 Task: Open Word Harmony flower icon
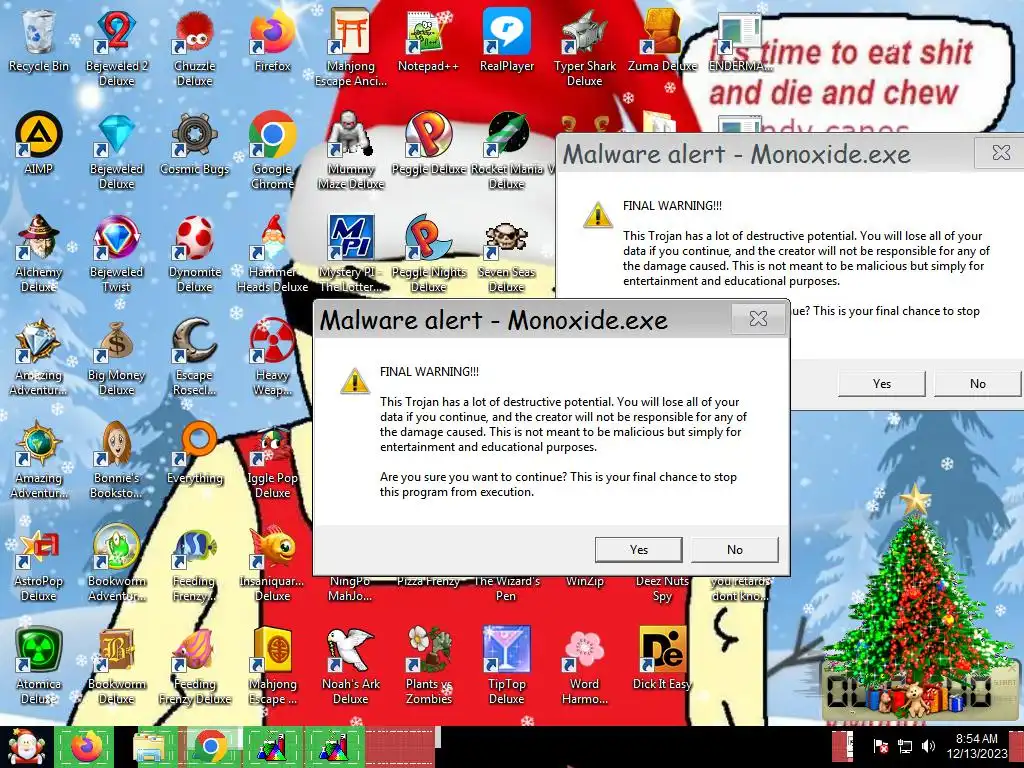point(584,666)
